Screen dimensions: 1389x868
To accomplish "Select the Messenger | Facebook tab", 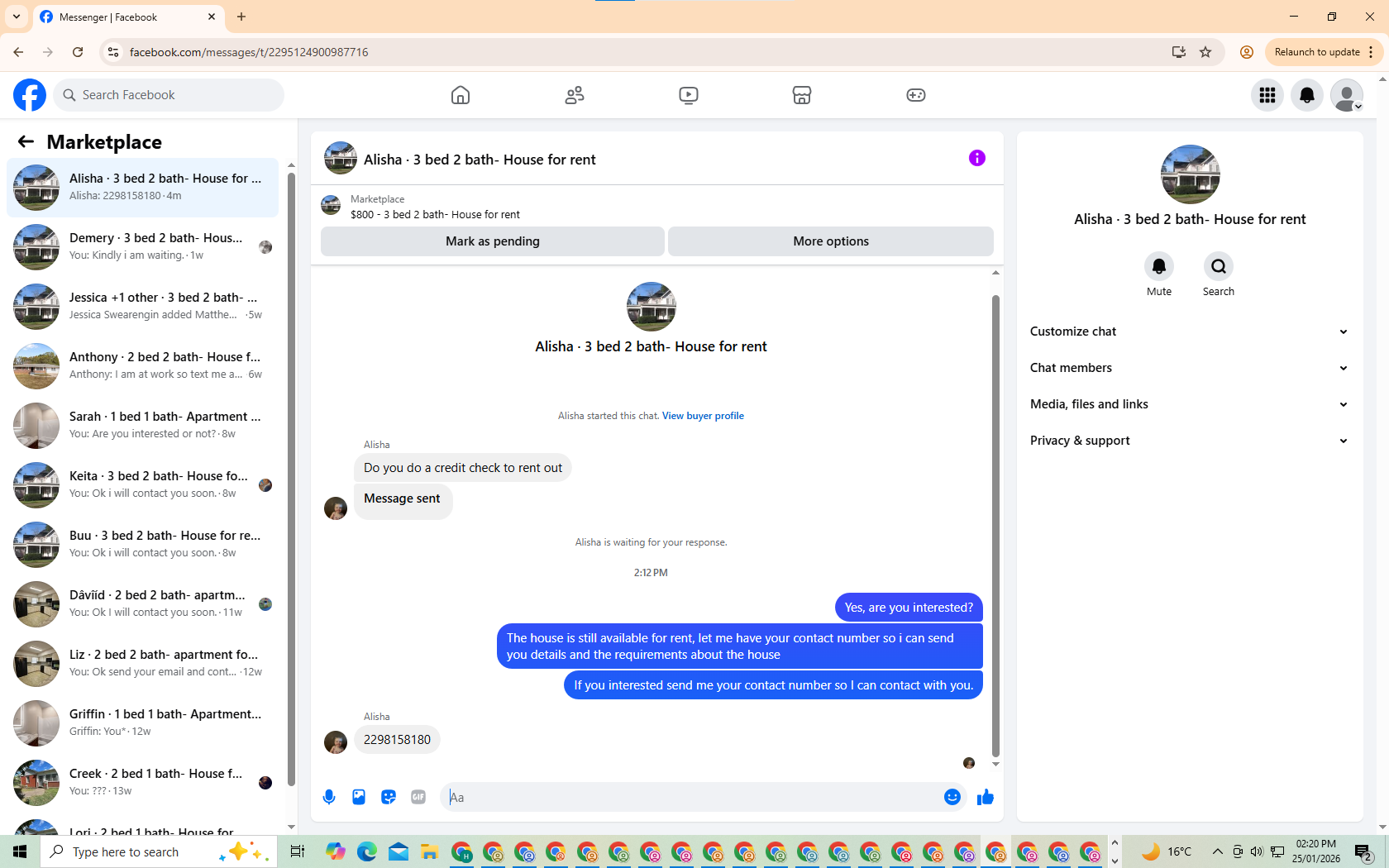I will click(127, 17).
